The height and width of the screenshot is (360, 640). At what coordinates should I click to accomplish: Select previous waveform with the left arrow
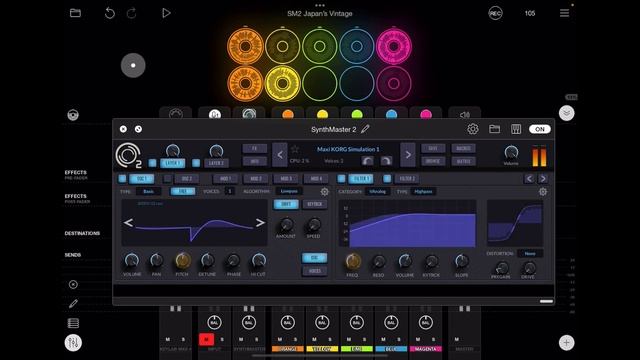tap(128, 222)
